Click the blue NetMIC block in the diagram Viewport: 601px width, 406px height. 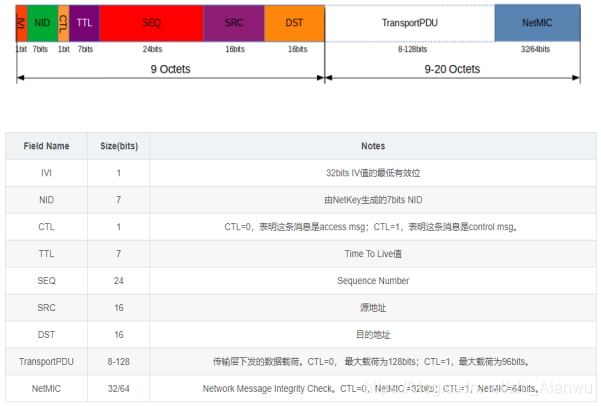point(538,21)
